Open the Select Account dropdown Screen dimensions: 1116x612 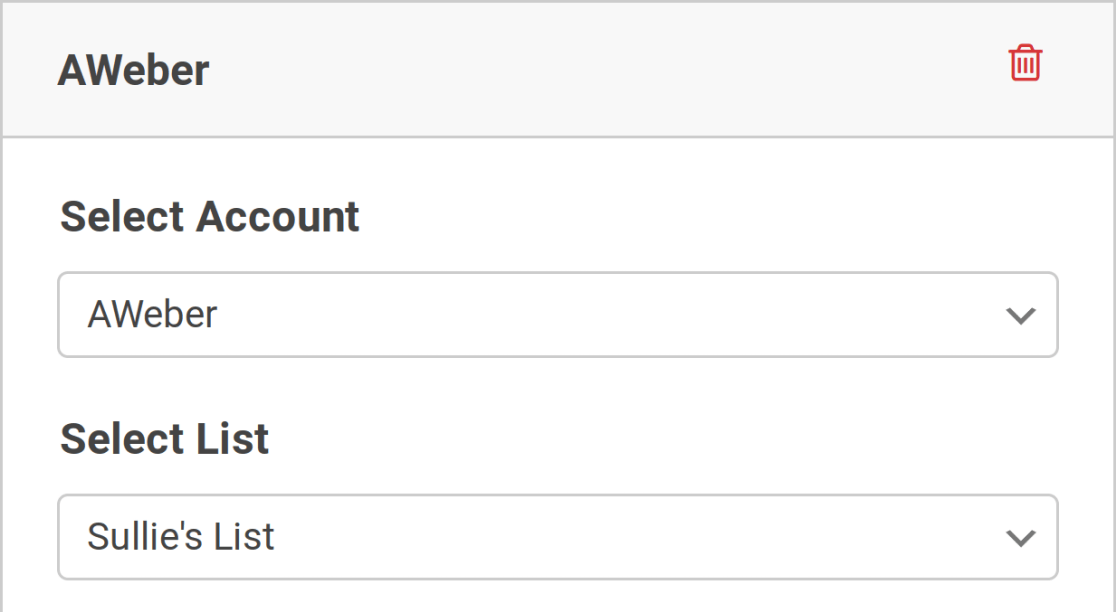coord(557,315)
